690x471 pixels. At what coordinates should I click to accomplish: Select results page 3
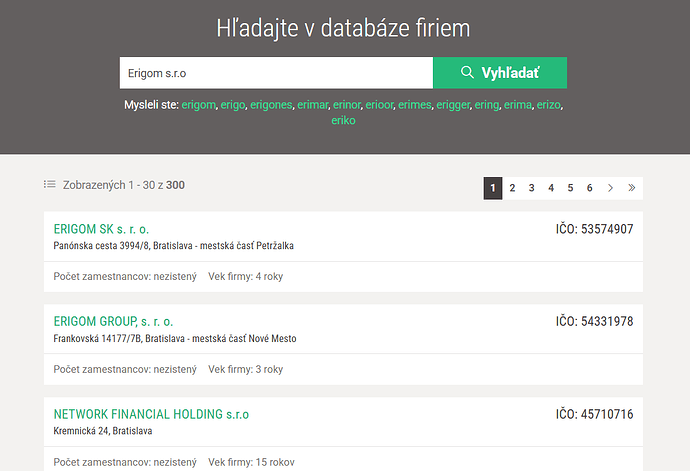pos(532,188)
